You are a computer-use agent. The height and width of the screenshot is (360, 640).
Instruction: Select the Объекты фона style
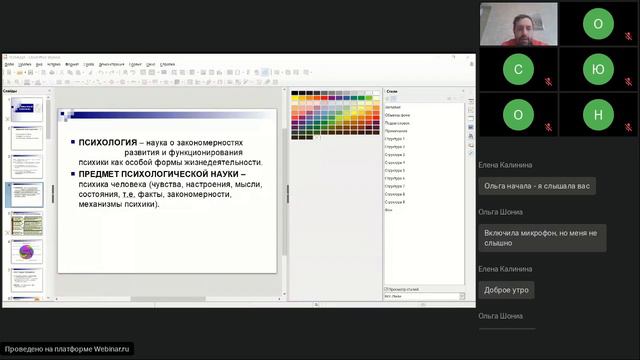click(x=397, y=115)
